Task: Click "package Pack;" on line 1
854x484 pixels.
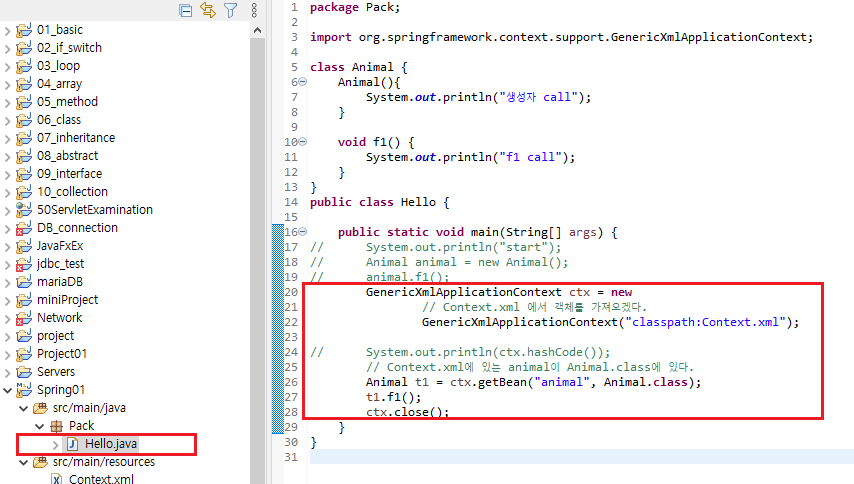Action: click(355, 7)
